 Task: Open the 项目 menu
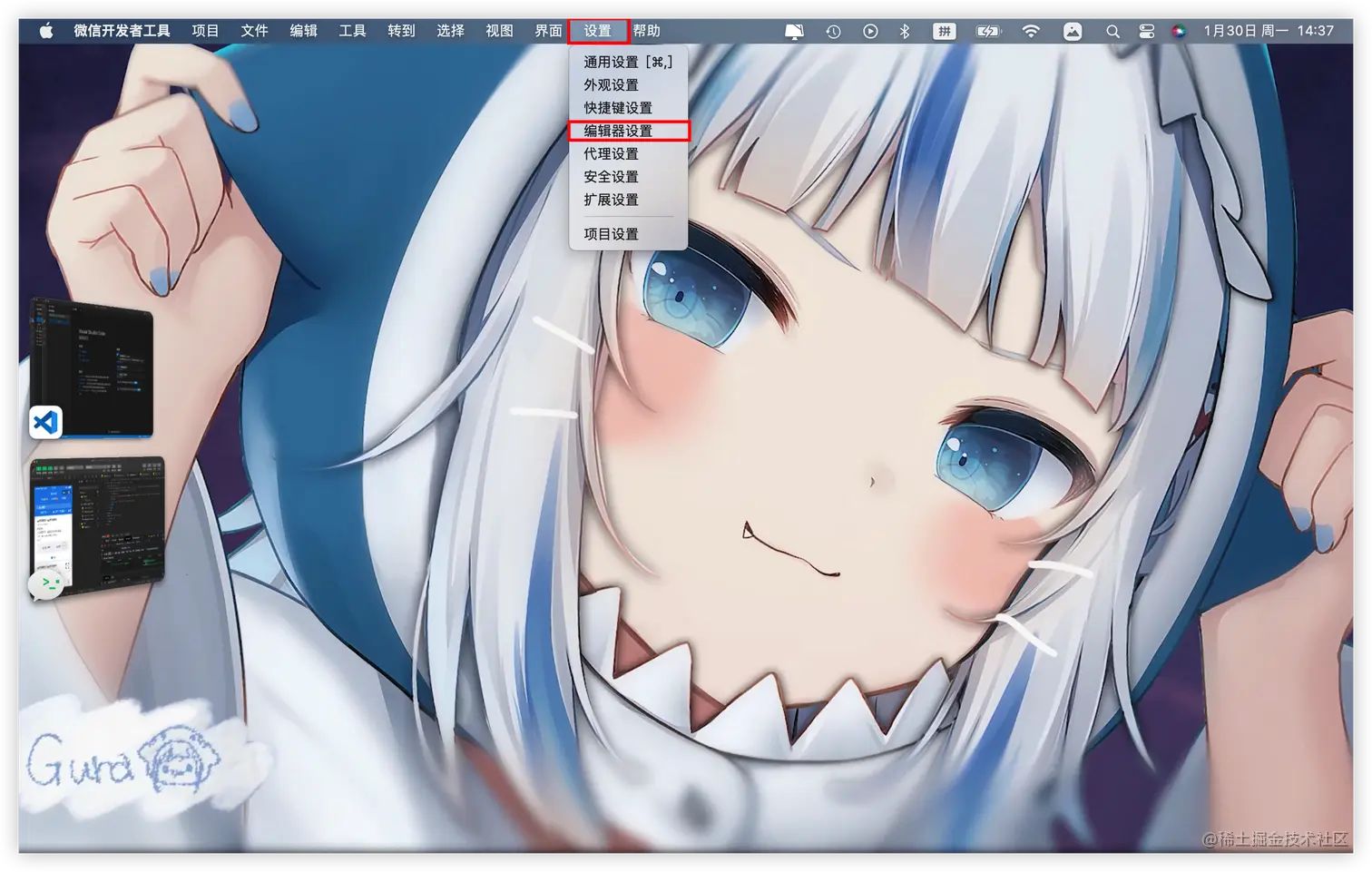pos(205,31)
